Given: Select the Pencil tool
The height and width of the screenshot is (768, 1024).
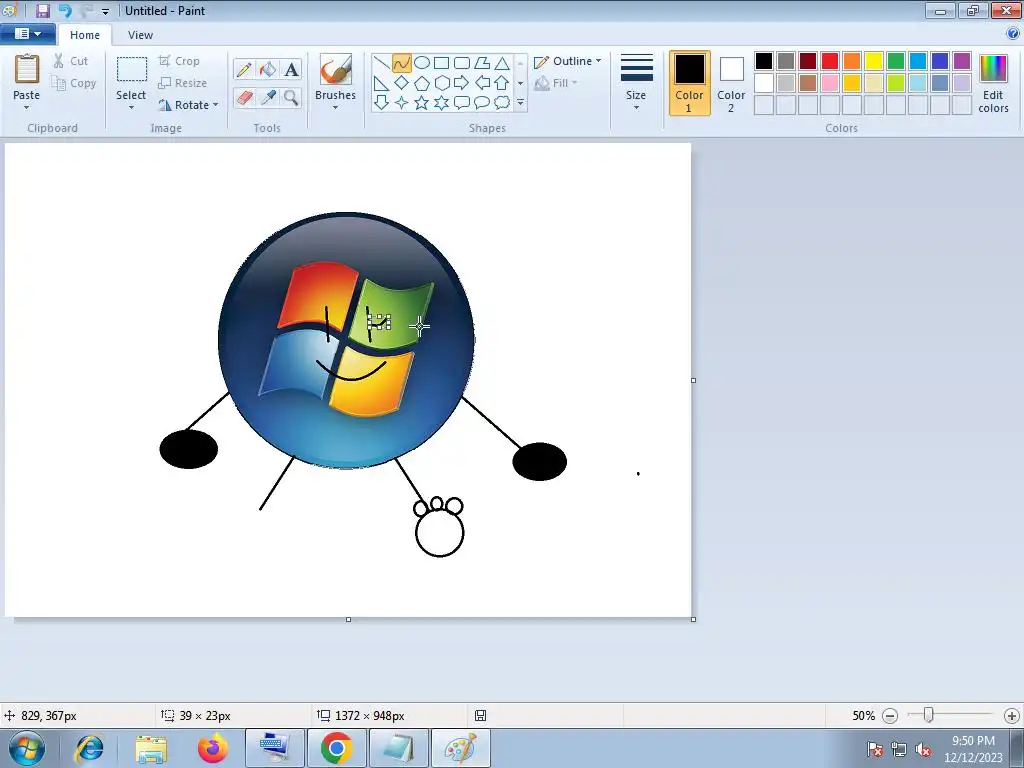Looking at the screenshot, I should click(244, 69).
